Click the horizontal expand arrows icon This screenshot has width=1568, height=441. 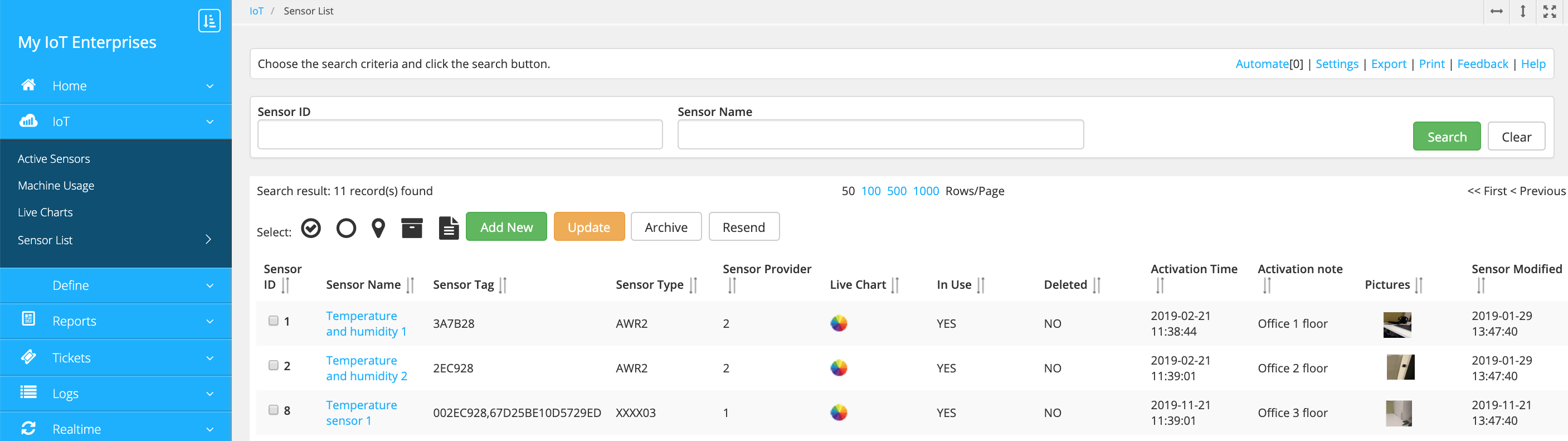tap(1496, 12)
